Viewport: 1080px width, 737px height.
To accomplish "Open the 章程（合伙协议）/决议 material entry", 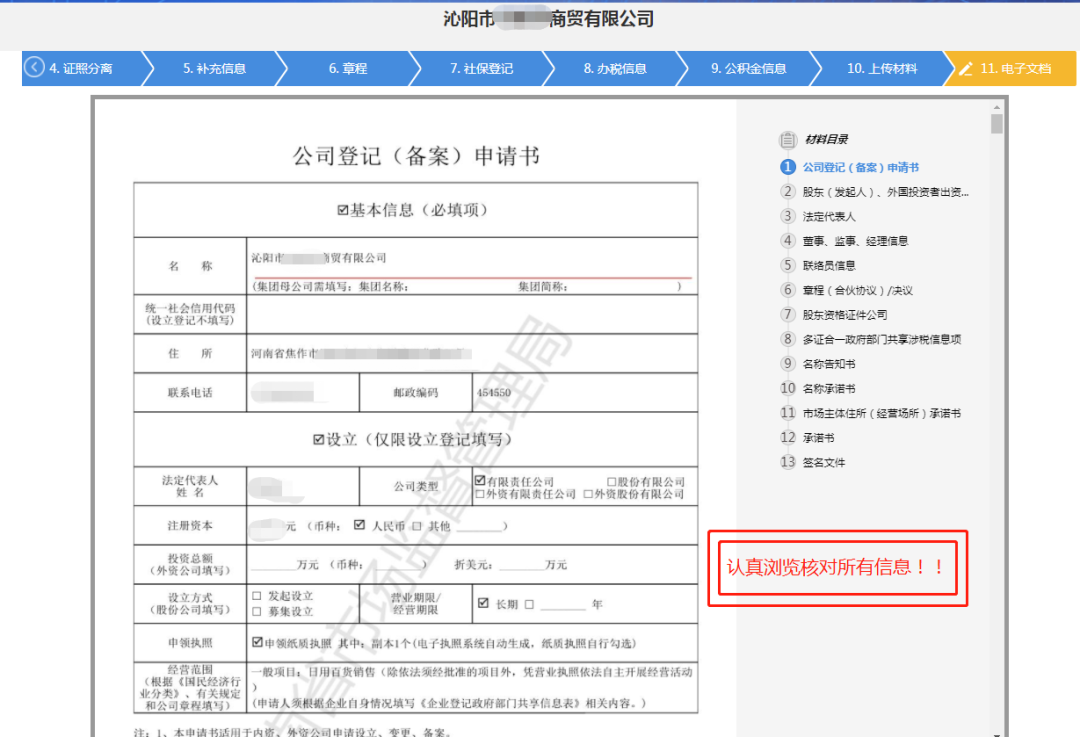I will [x=855, y=289].
